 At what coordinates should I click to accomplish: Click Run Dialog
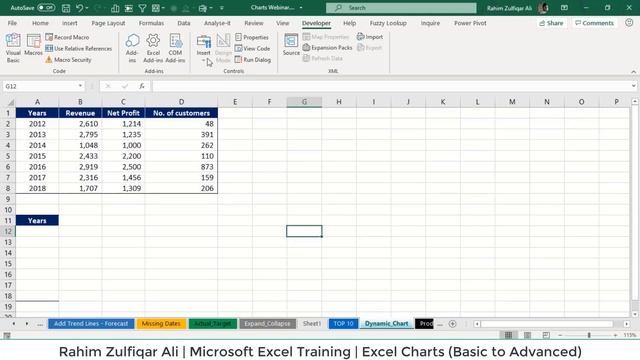pyautogui.click(x=253, y=60)
